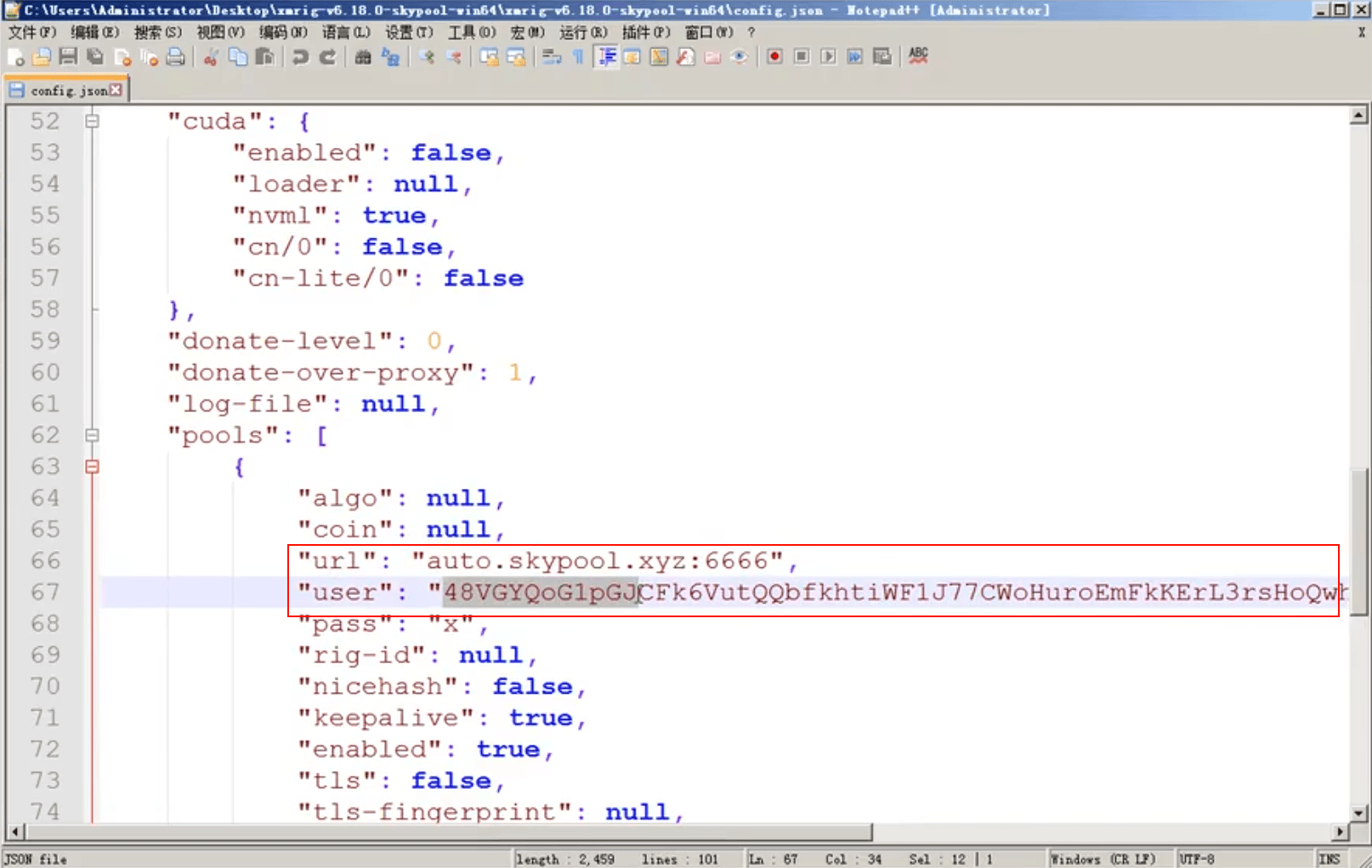Open the 文件(F) menu
Viewport: 1372px width, 868px height.
click(x=32, y=32)
